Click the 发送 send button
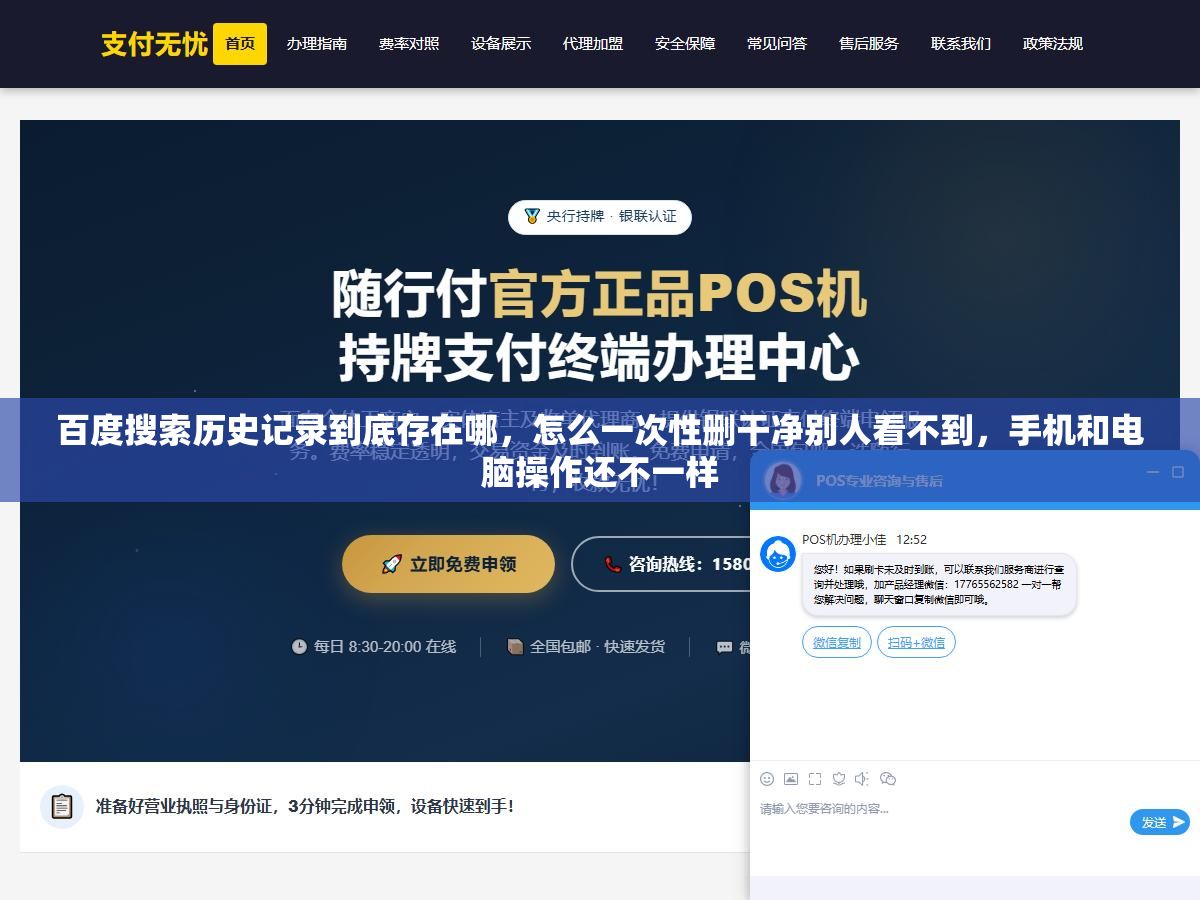Image resolution: width=1200 pixels, height=900 pixels. 1160,822
